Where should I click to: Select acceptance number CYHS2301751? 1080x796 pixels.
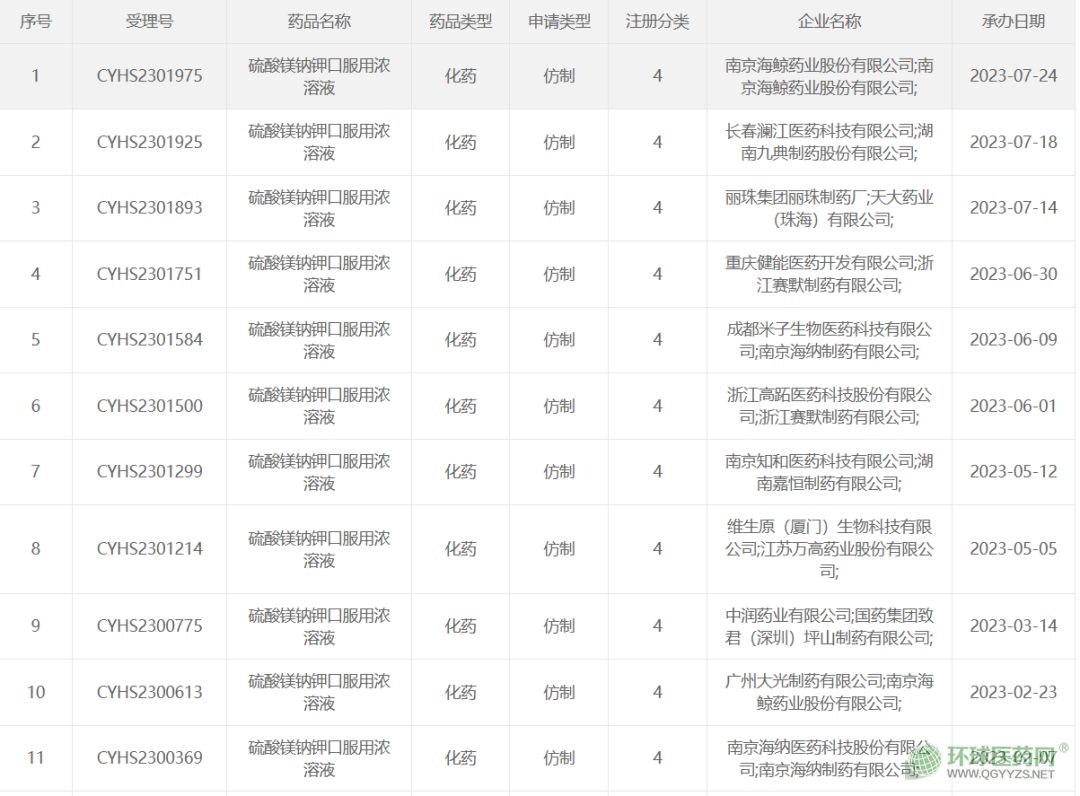149,274
